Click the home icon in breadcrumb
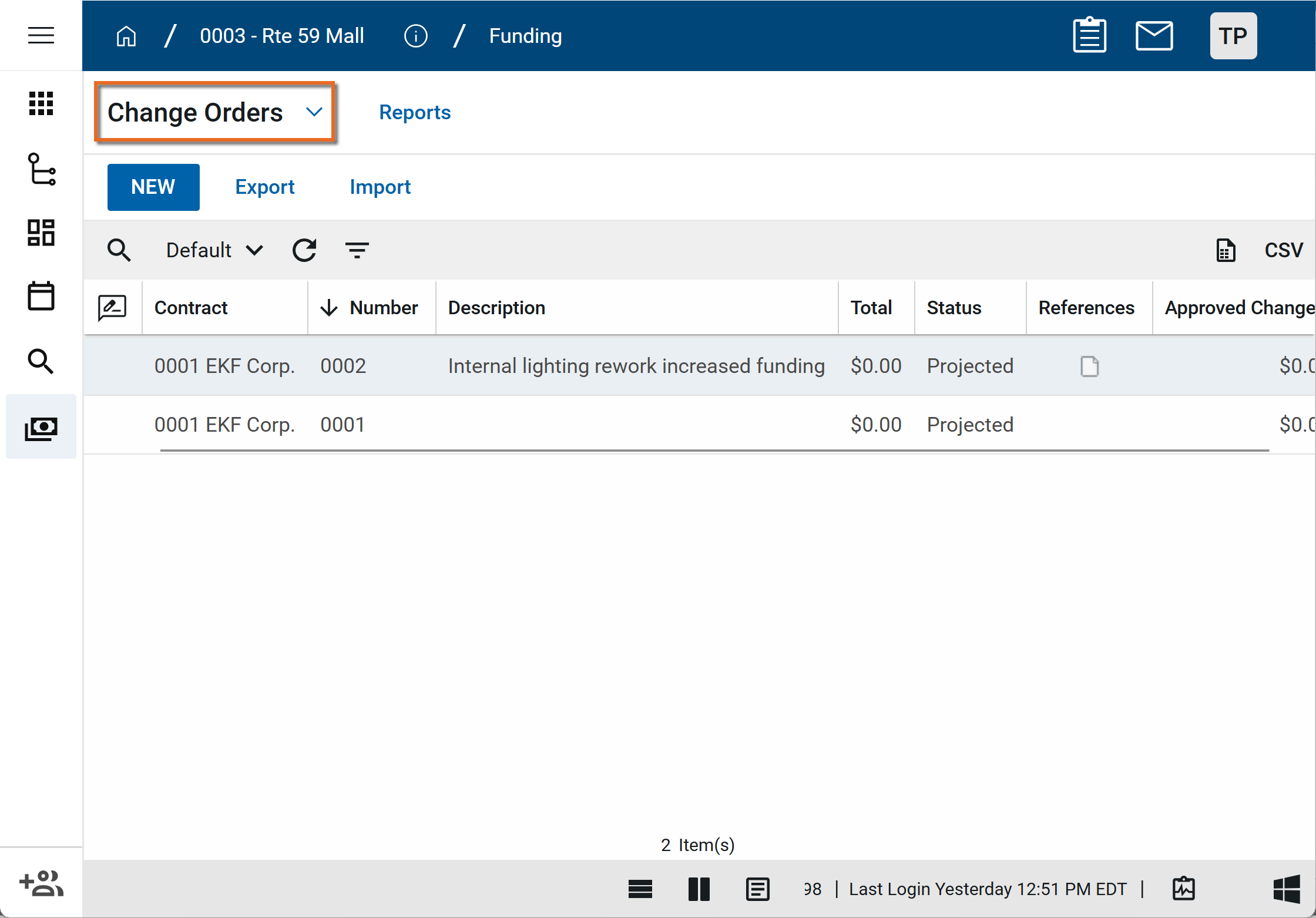Screen dimensions: 1316x918 [x=126, y=36]
